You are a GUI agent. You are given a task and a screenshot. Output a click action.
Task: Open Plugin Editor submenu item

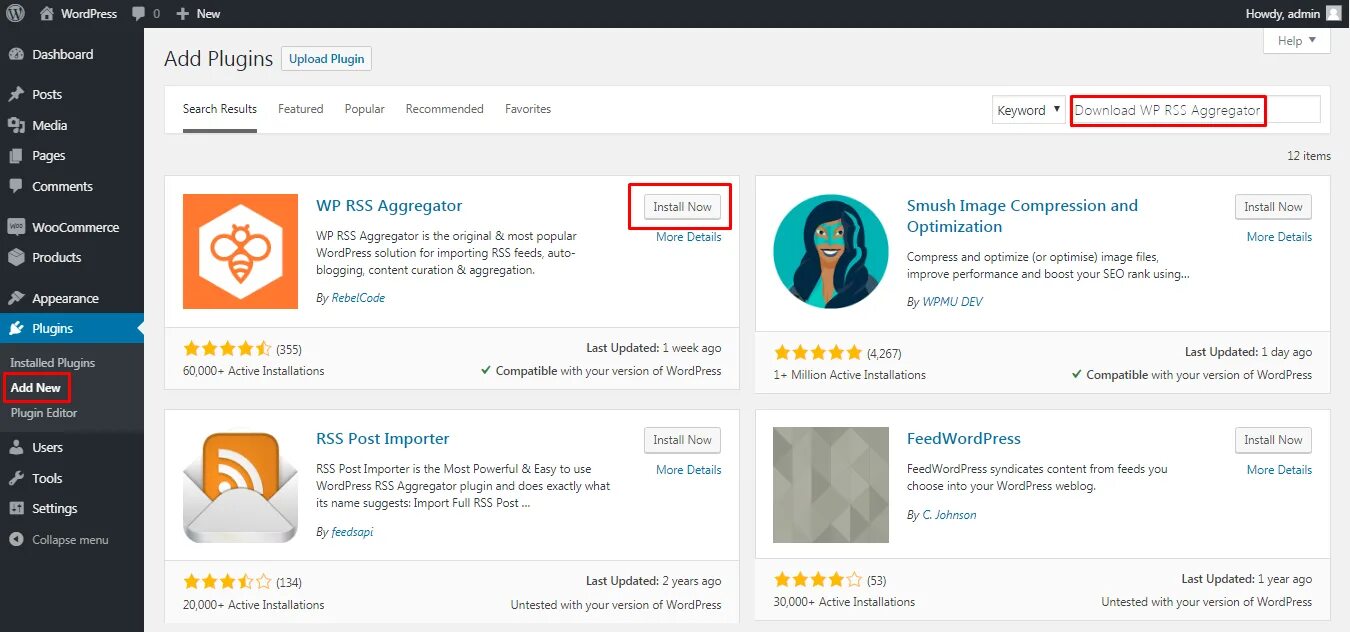(44, 412)
